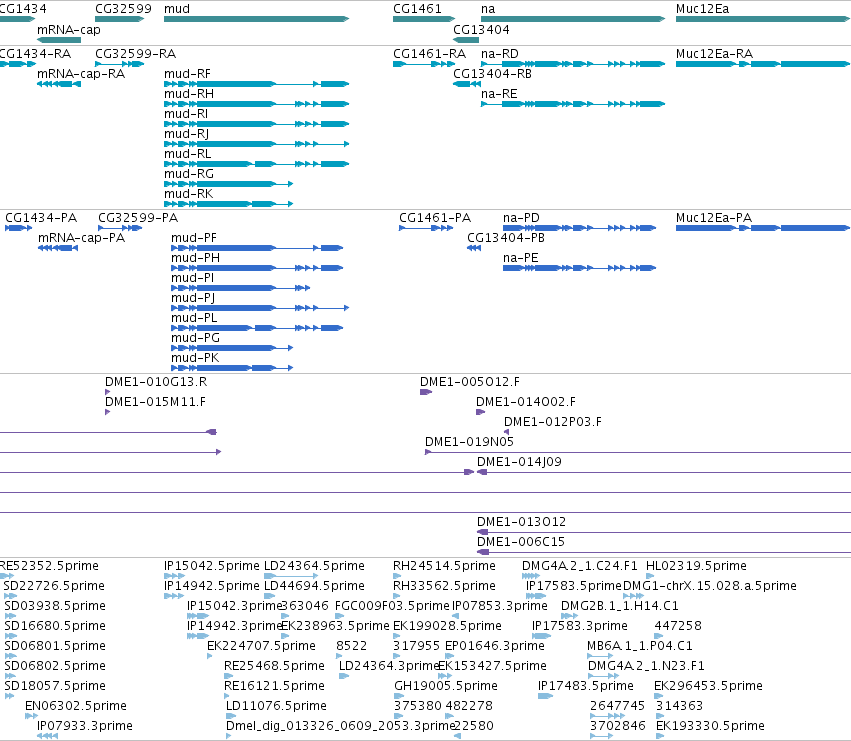The image size is (851, 741).
Task: Click protein feature na-PD
Action: (580, 228)
